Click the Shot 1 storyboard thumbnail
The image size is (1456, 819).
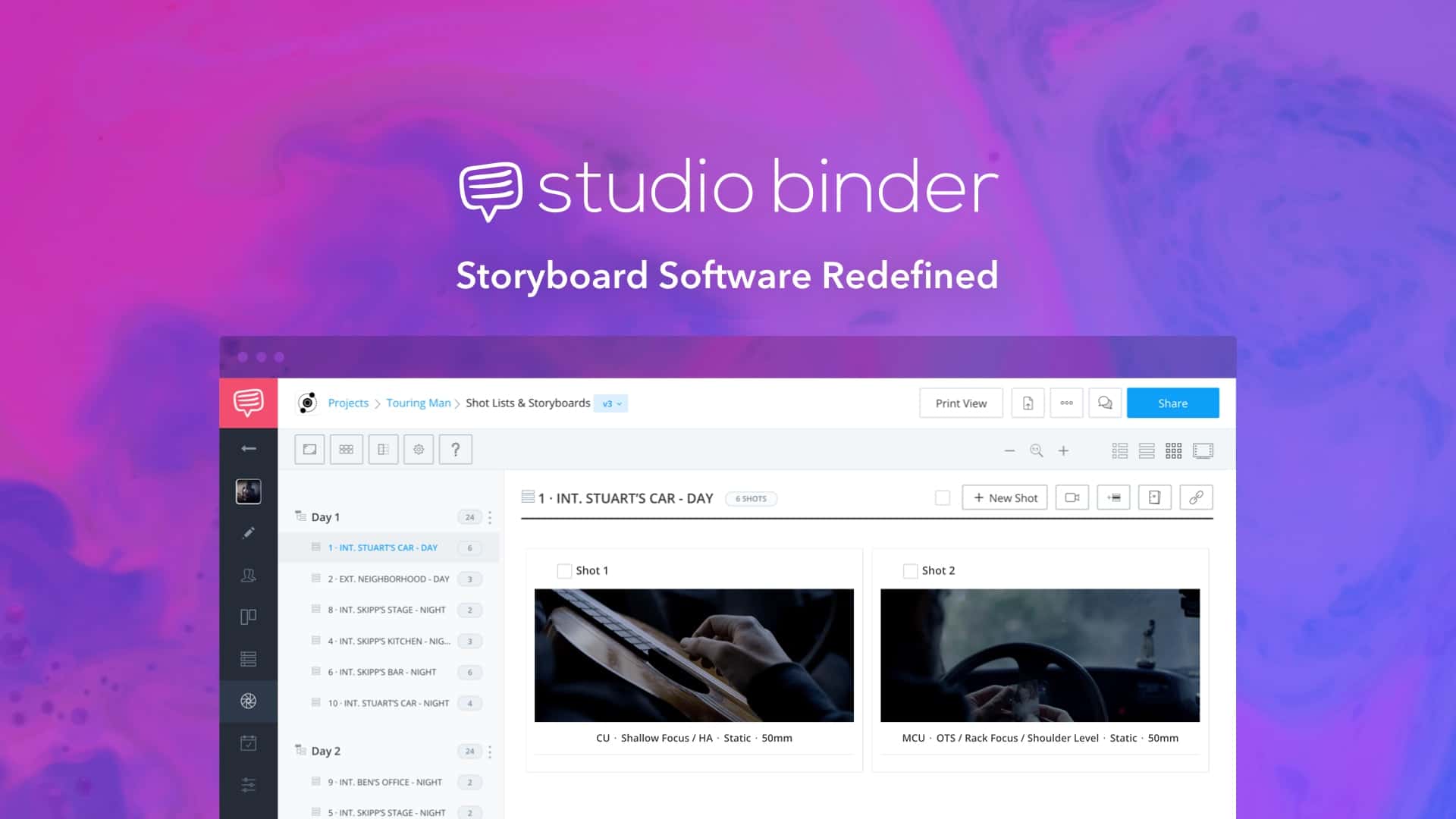point(694,655)
